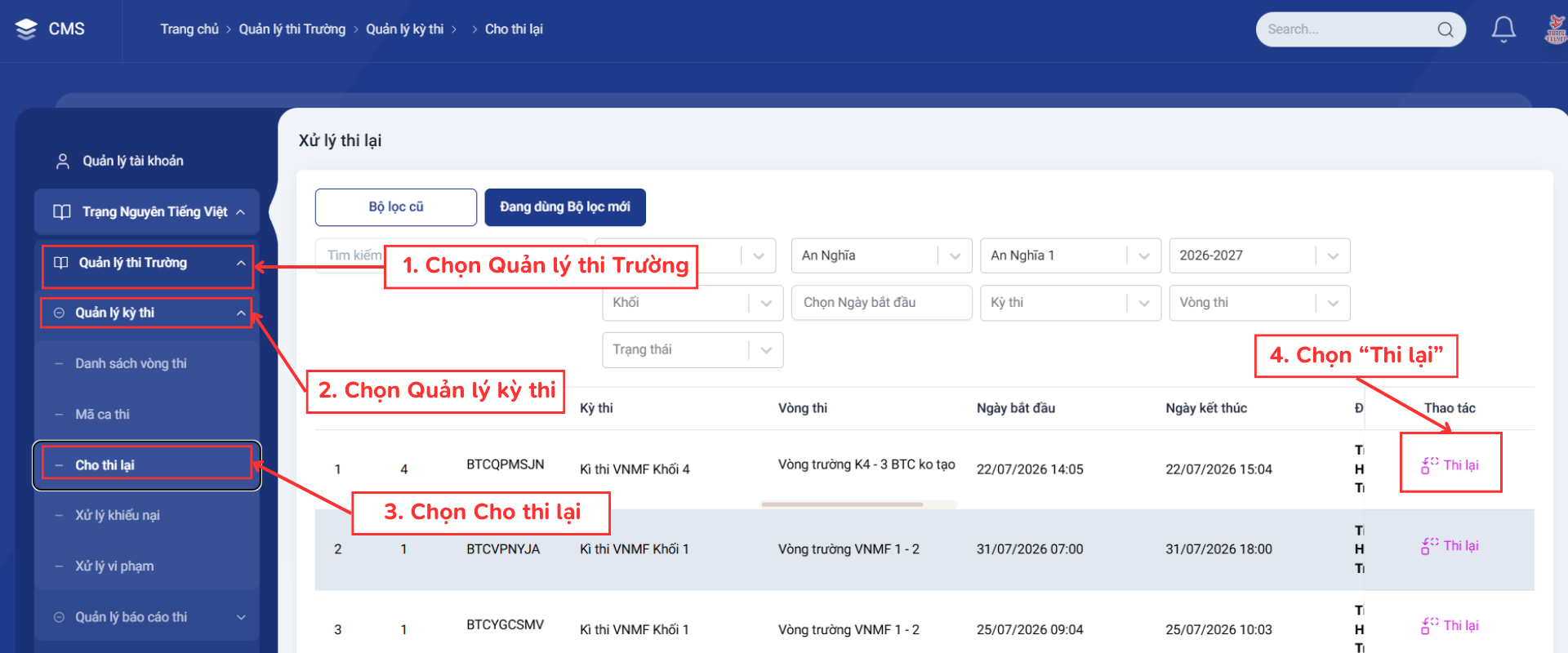Collapse Trạng Nguyên Tiếng Việt section chevron
This screenshot has height=653, width=1568.
[240, 212]
